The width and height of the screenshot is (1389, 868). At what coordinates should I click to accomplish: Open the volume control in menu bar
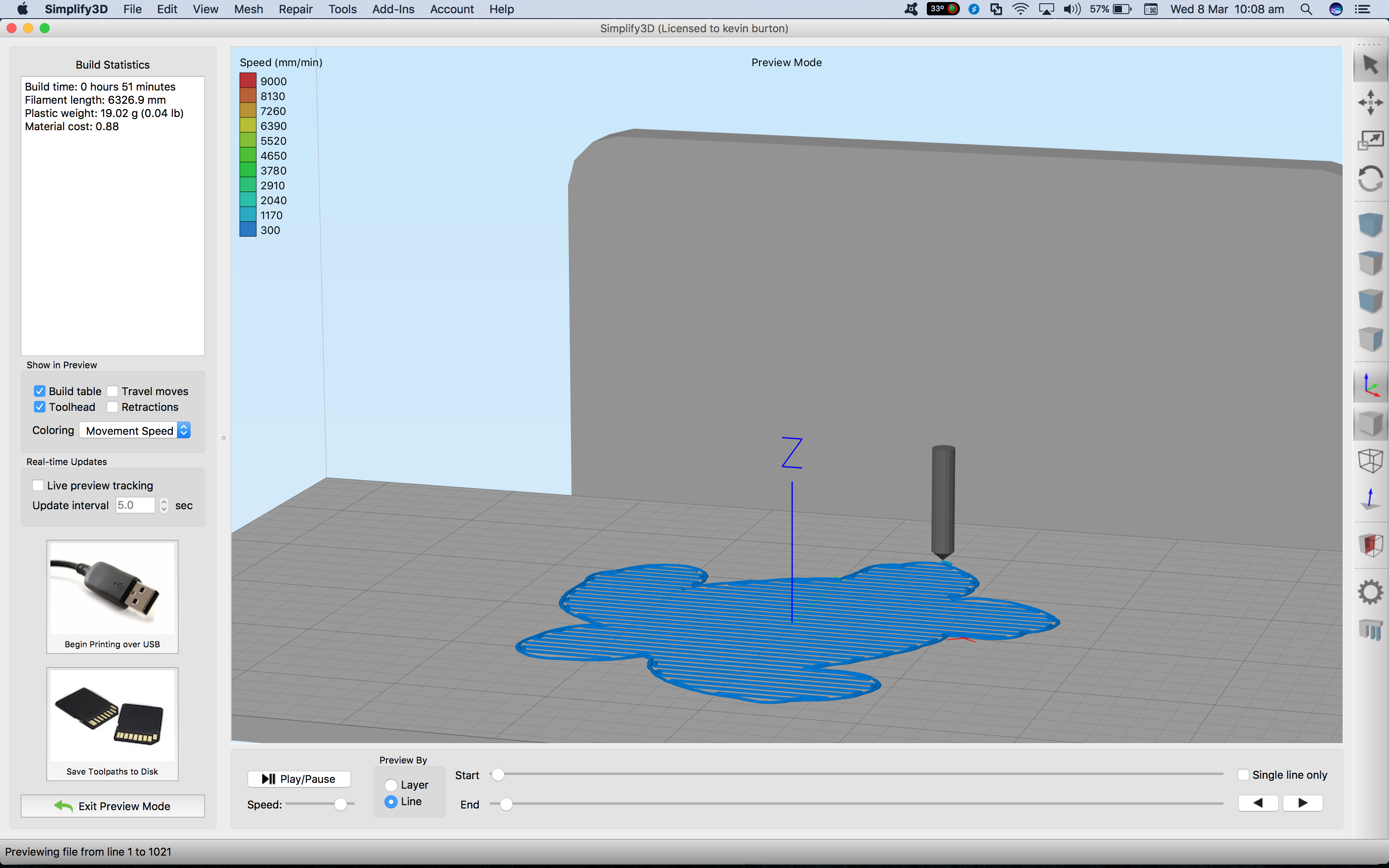[x=1072, y=9]
